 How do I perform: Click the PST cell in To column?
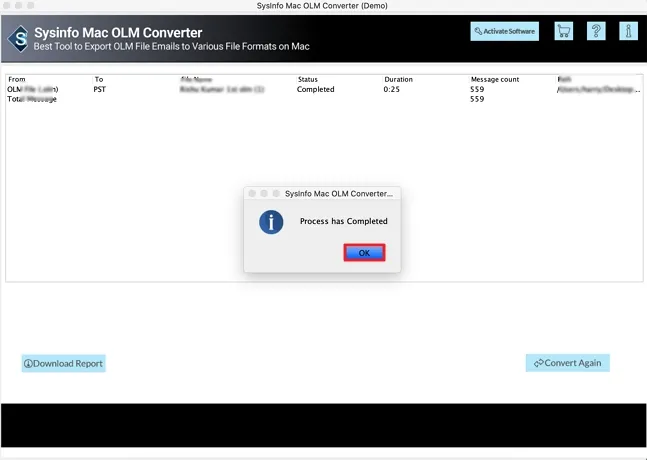99,89
